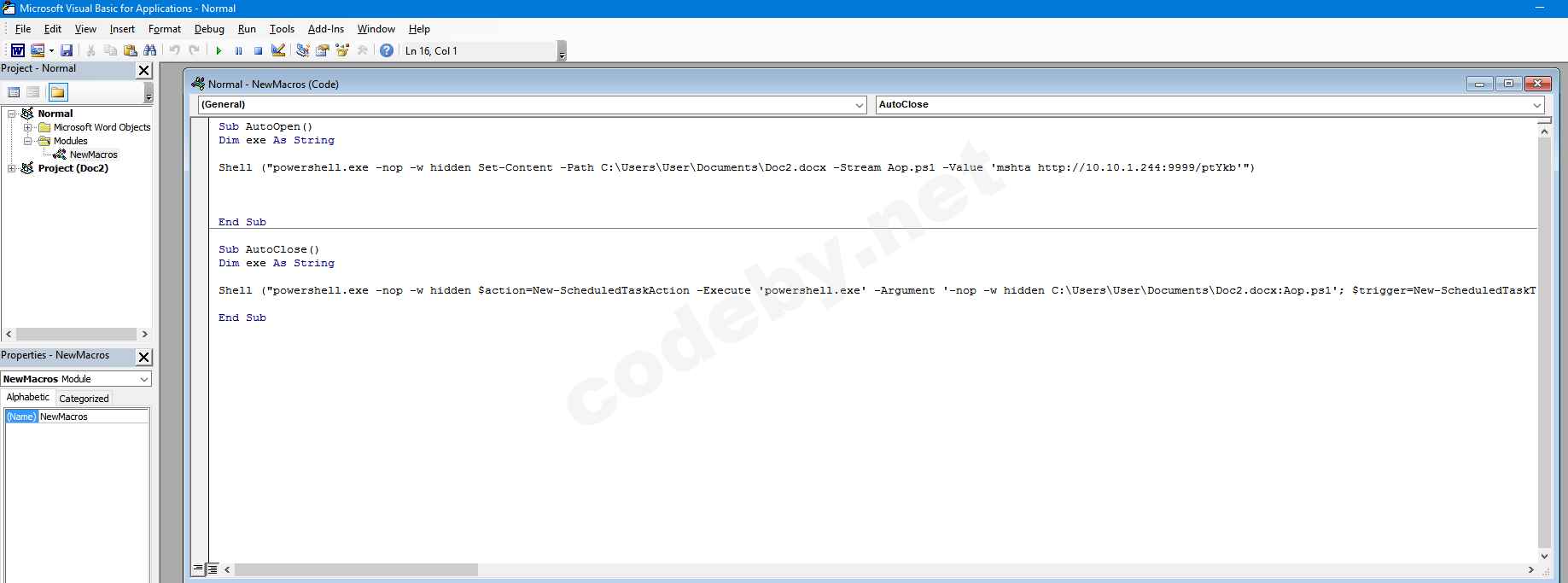Click the Redo arrow icon

coord(194,50)
